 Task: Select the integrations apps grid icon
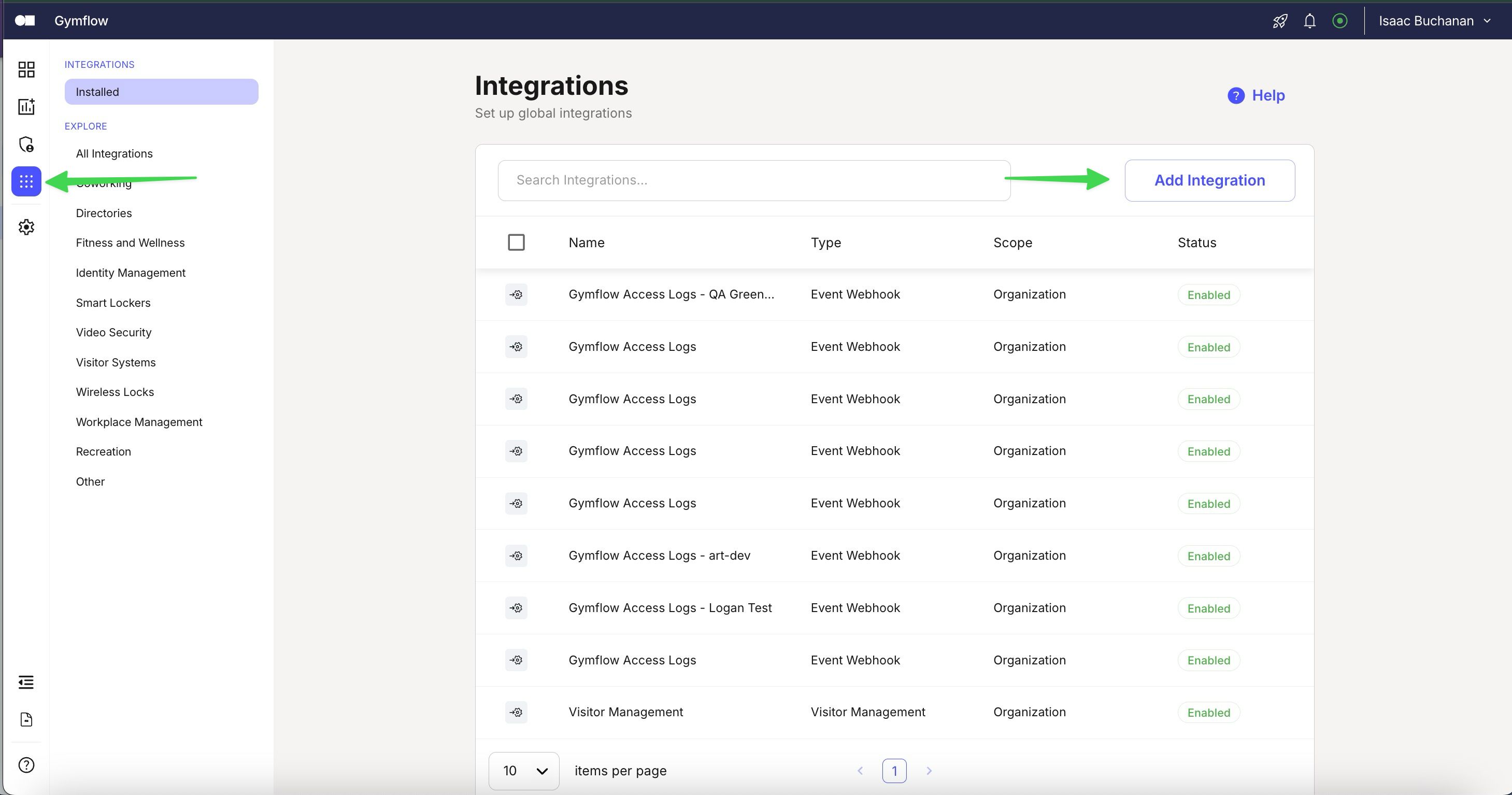[x=26, y=181]
